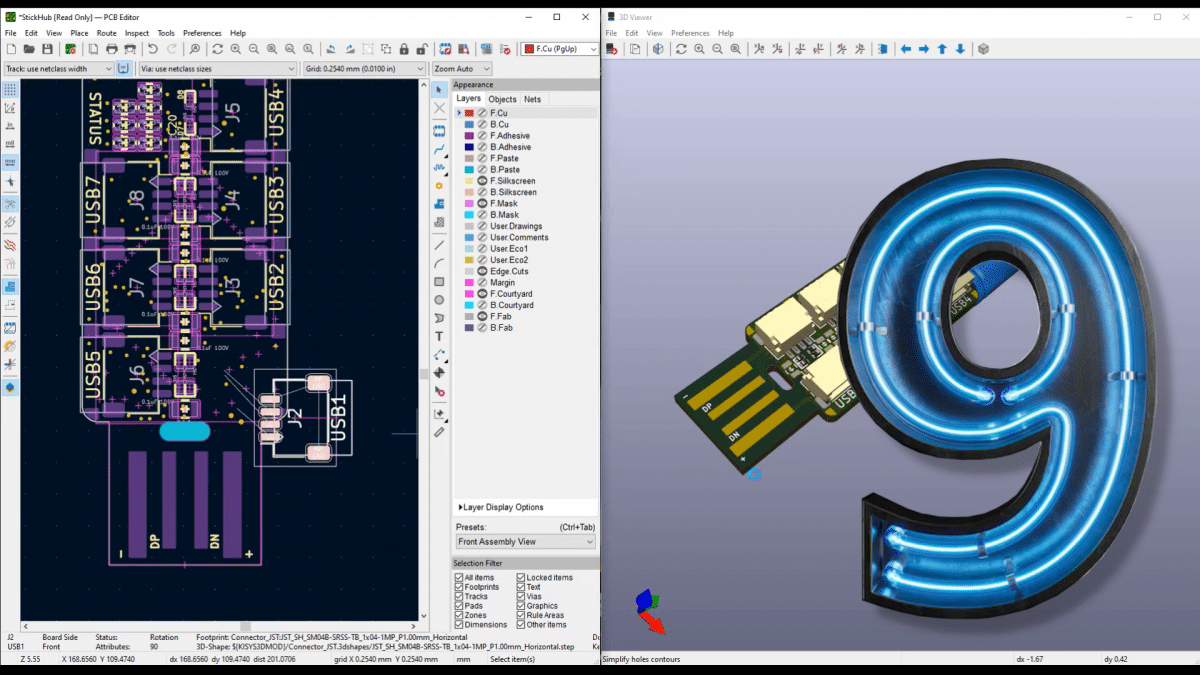Select the B.Fab layer row

[527, 328]
